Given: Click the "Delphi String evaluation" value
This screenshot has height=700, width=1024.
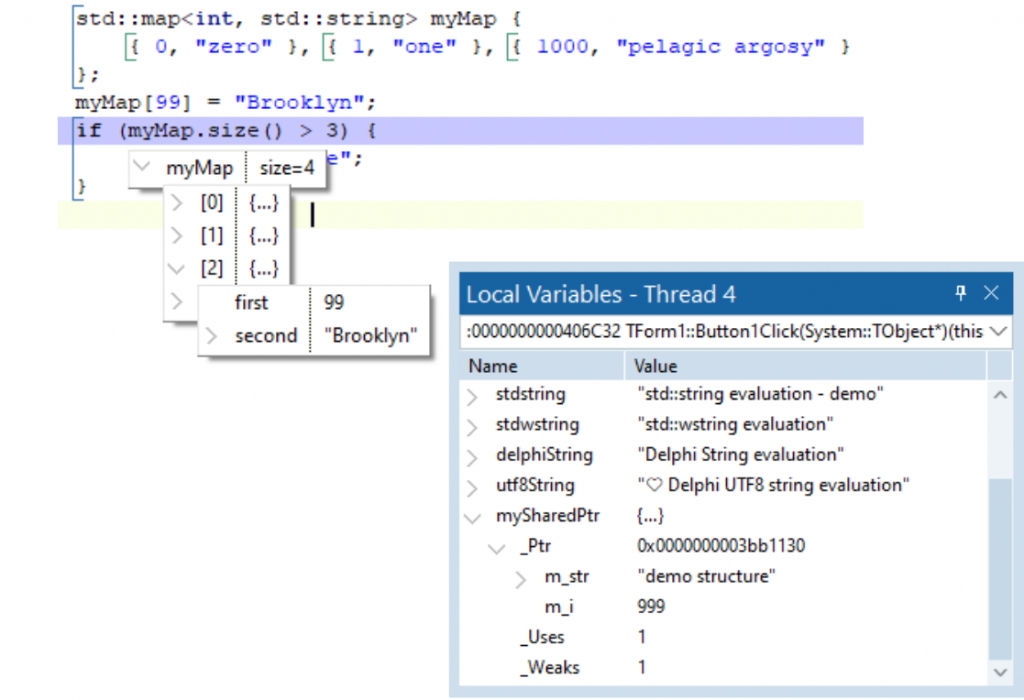Looking at the screenshot, I should 740,454.
